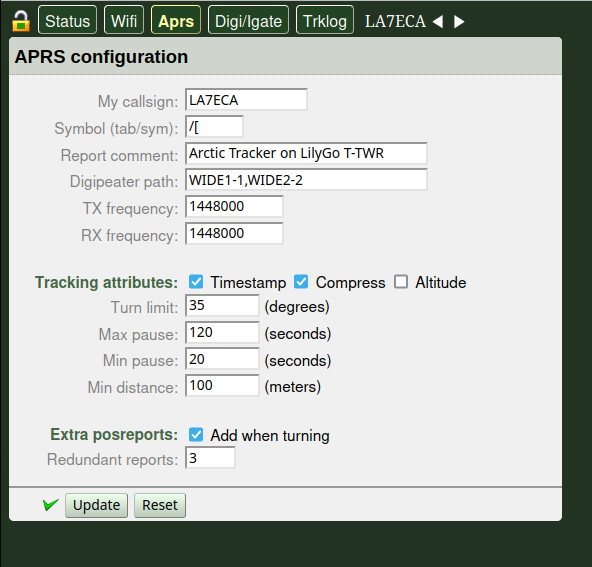Screen dimensions: 592x567
Task: Click the Altitude label text
Action: click(441, 282)
